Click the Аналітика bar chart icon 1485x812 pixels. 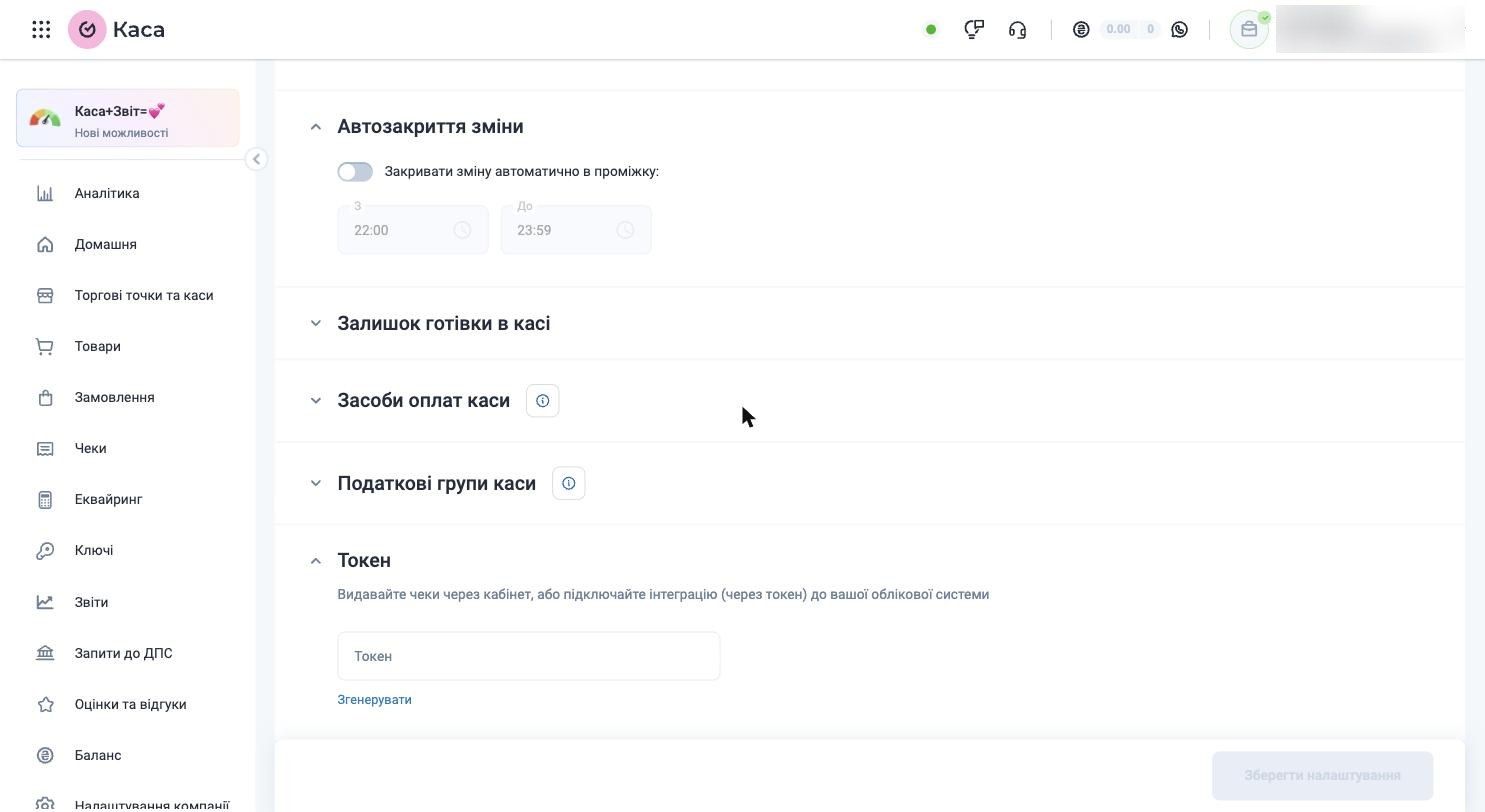pyautogui.click(x=45, y=193)
